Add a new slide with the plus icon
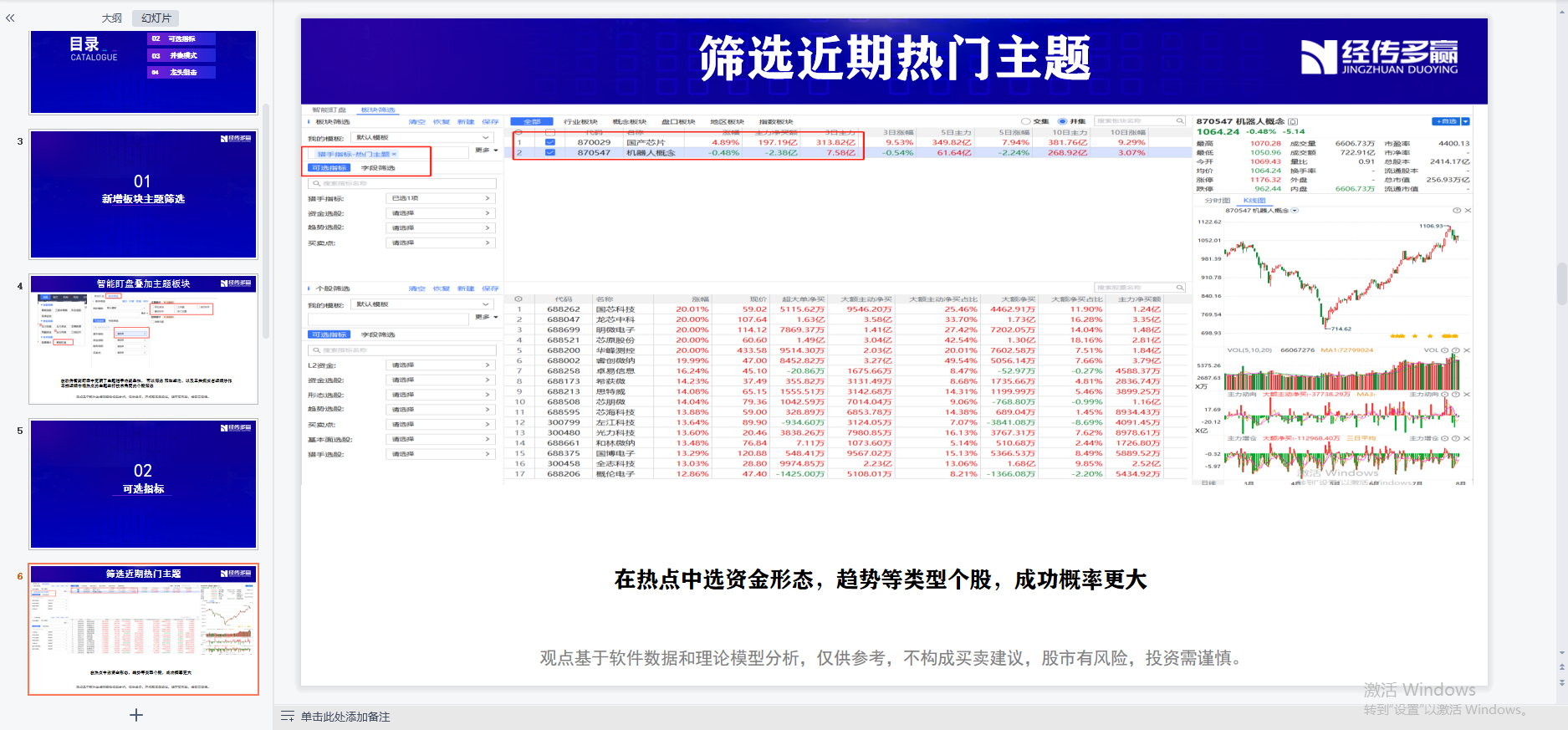This screenshot has height=730, width=1568. [x=136, y=715]
